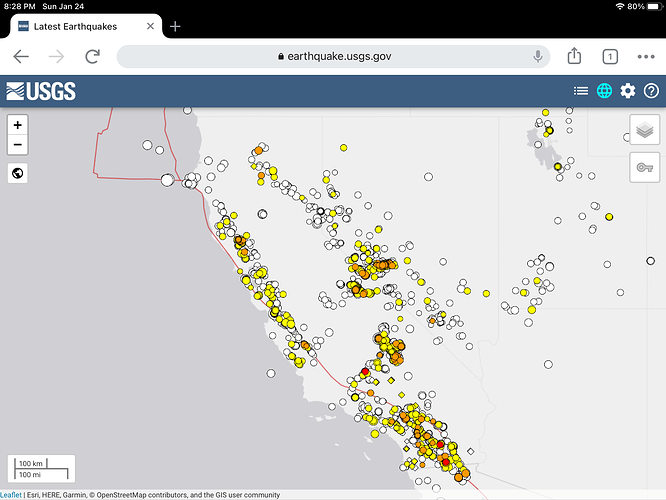Tap the microphone voice search icon
This screenshot has width=666, height=500.
tap(538, 56)
